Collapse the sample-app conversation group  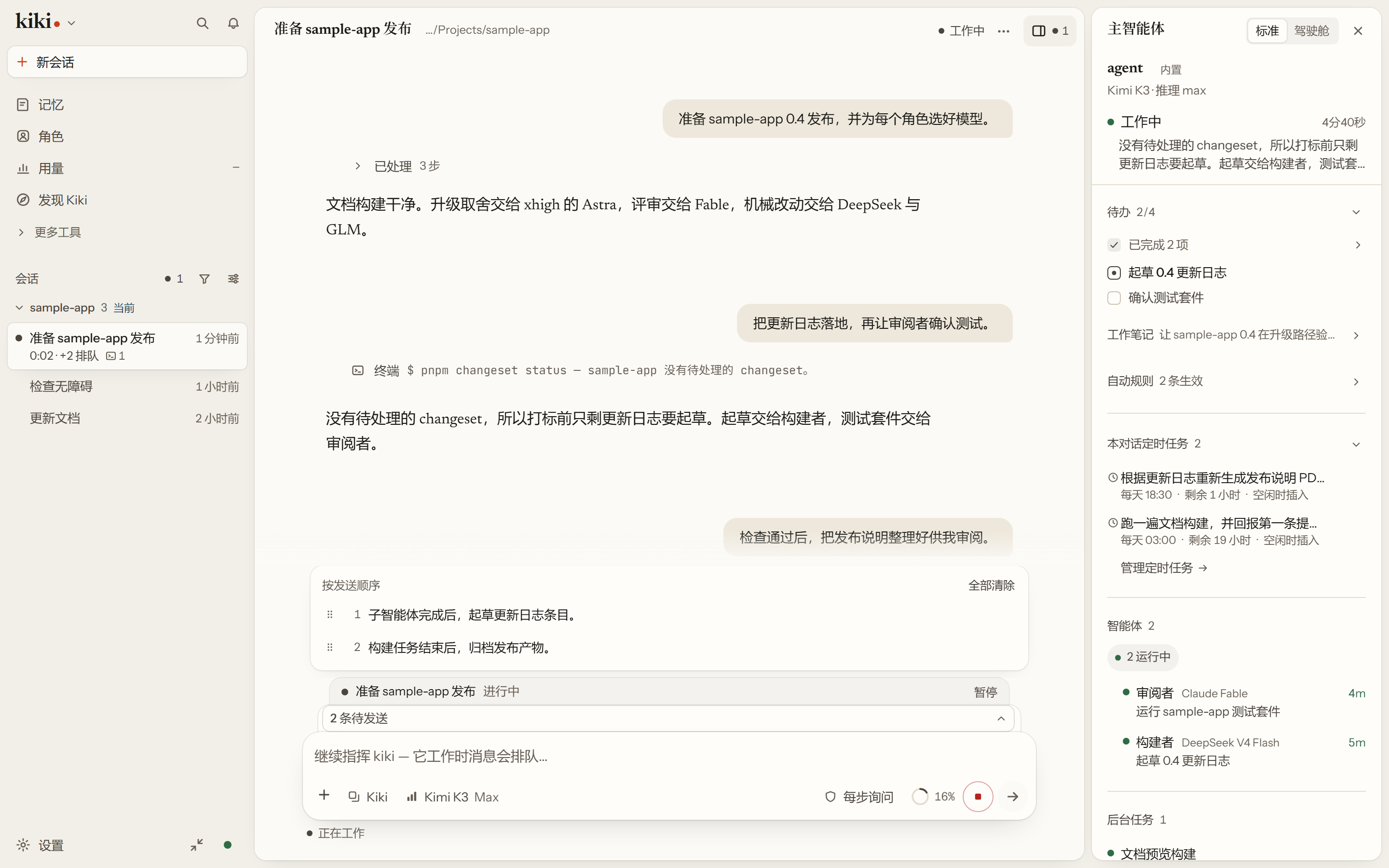point(19,308)
